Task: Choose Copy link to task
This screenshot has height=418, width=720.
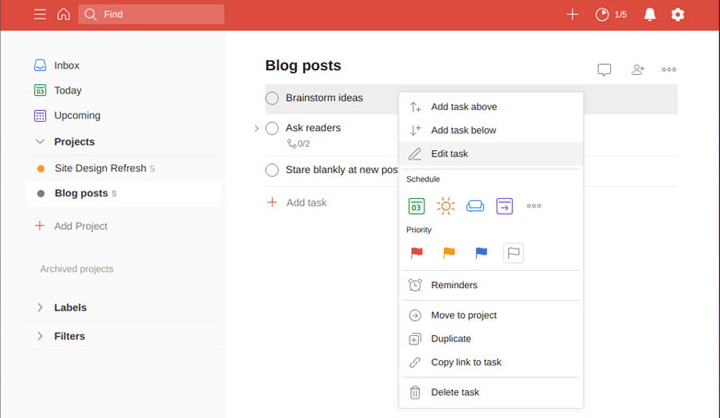Action: pyautogui.click(x=491, y=362)
